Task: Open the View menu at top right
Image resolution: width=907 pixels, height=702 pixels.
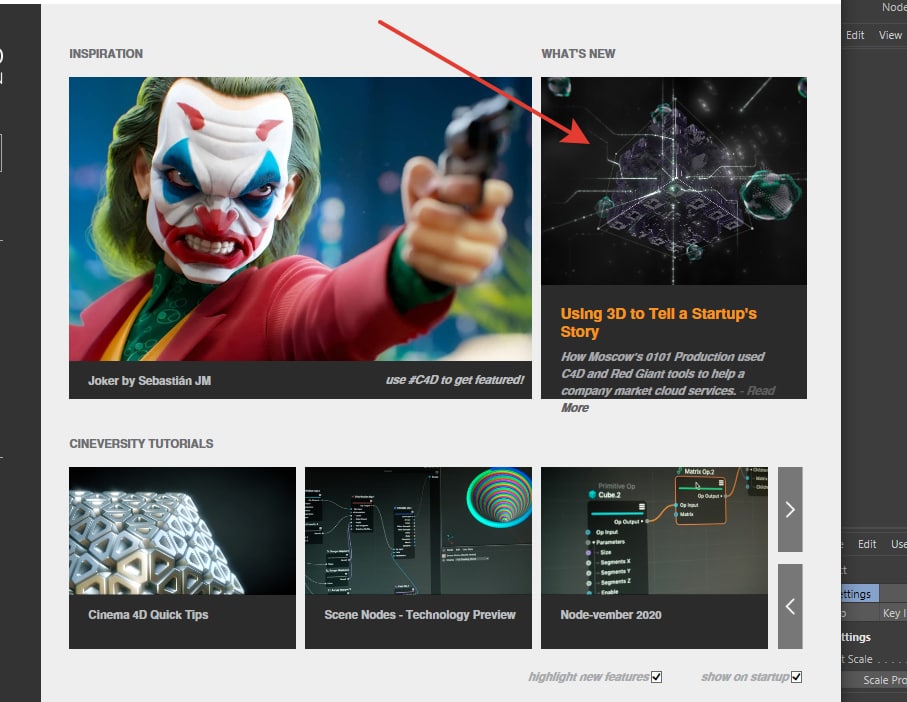Action: click(x=890, y=35)
